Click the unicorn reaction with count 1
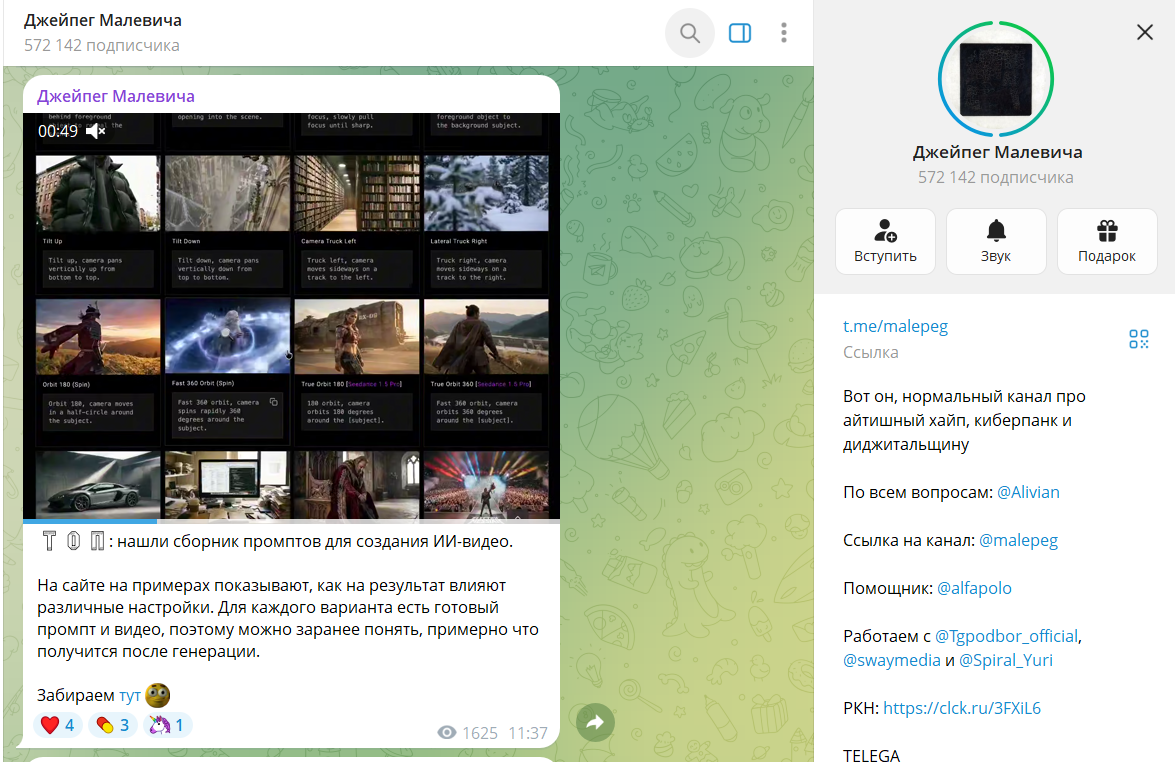Viewport: 1175px width, 762px height. 167,725
